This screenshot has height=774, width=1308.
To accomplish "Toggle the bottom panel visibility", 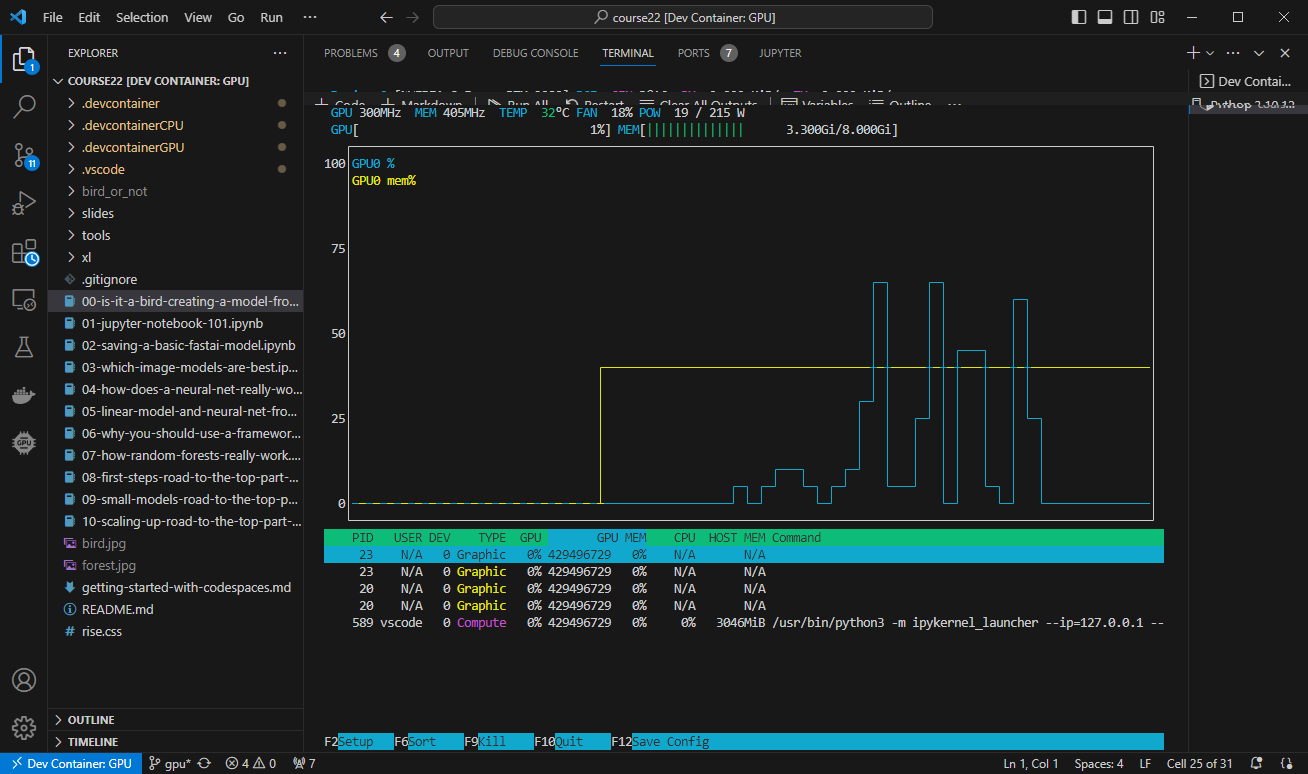I will click(1105, 17).
